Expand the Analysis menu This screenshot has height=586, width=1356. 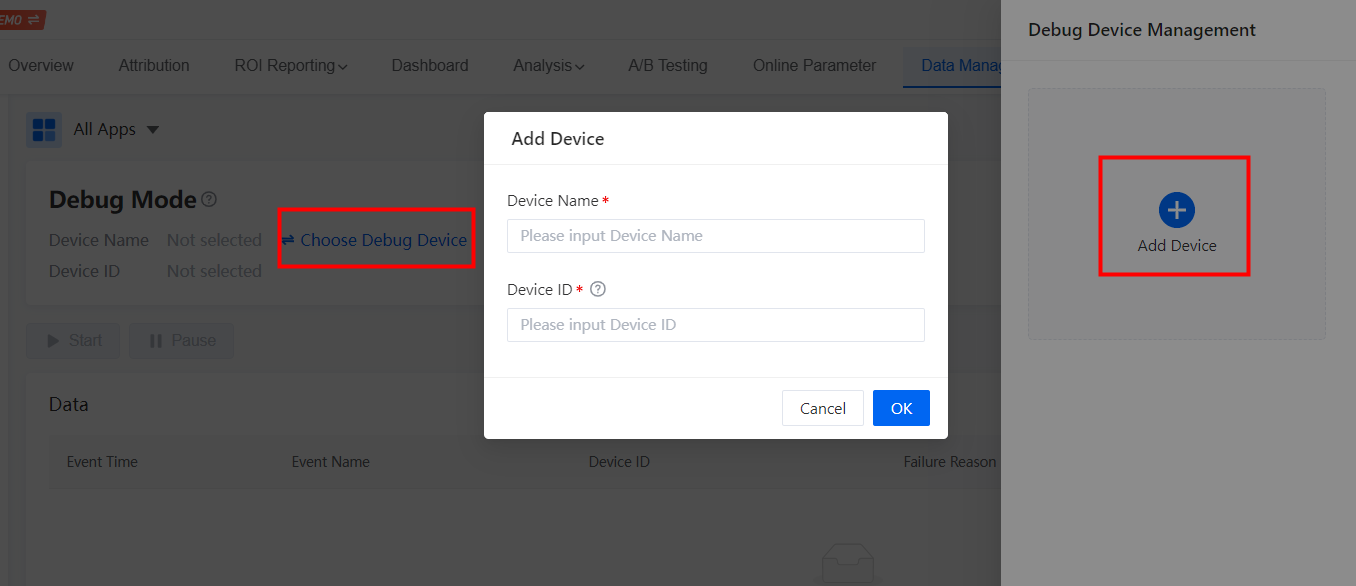click(548, 65)
